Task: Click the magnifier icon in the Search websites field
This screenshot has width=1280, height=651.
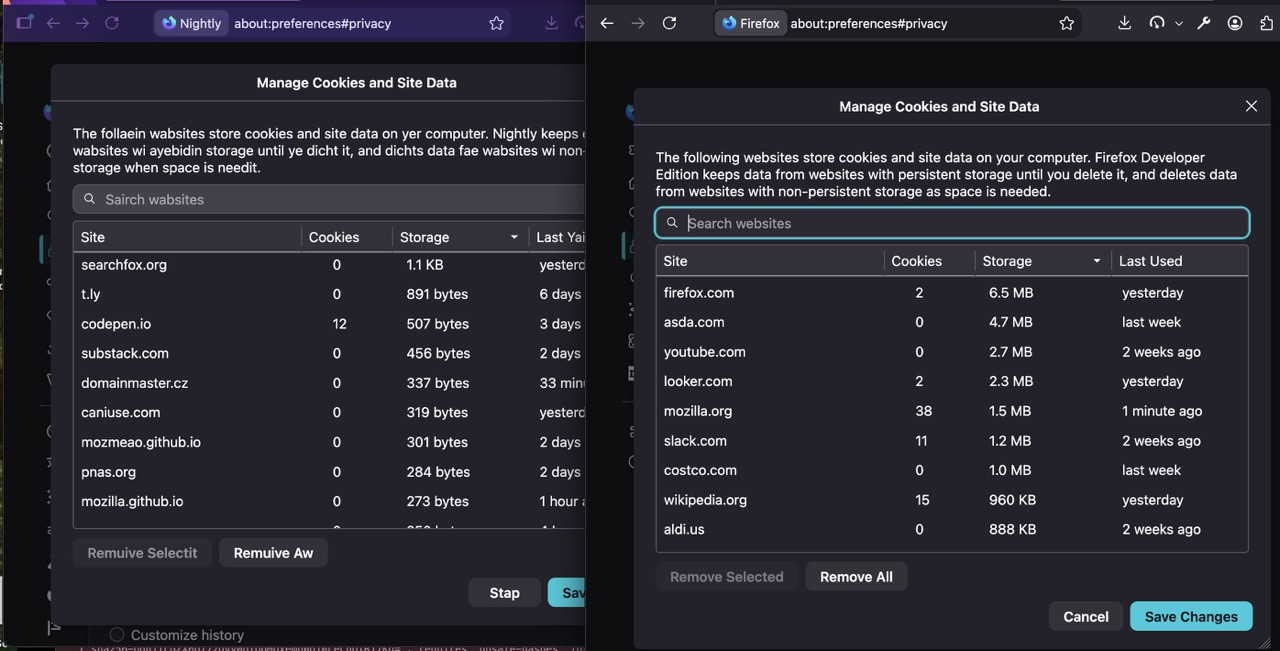Action: (672, 223)
